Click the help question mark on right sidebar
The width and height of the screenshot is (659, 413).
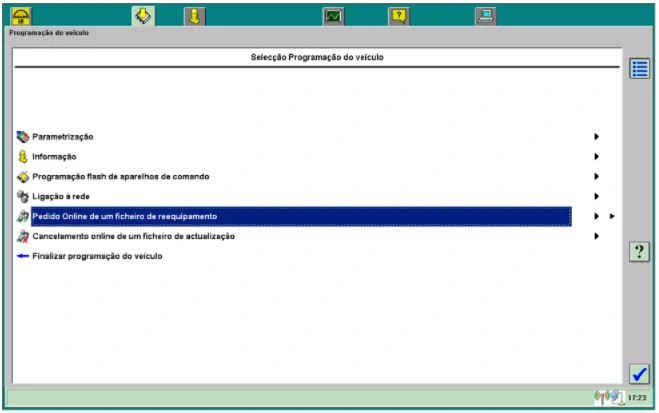639,252
